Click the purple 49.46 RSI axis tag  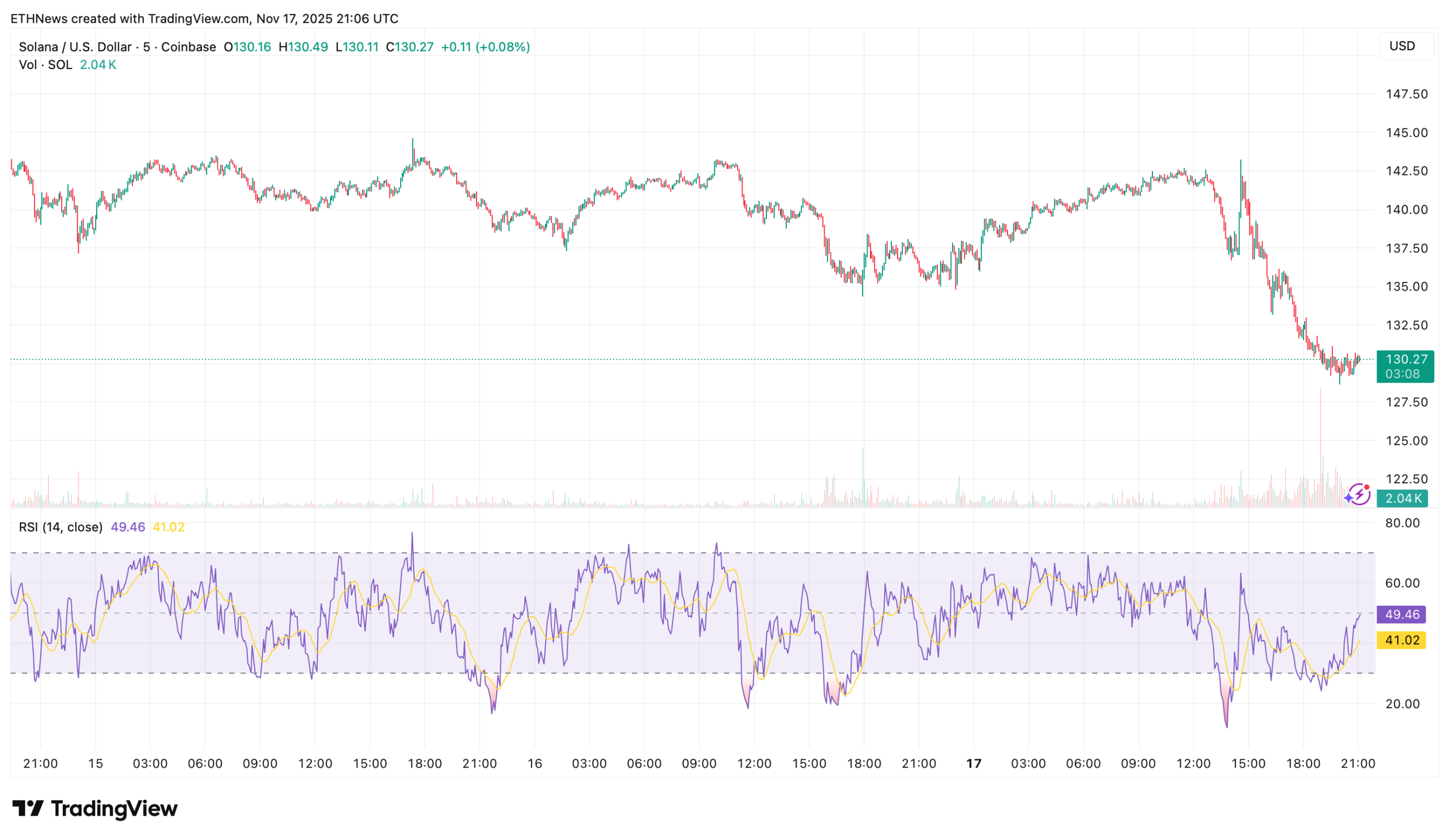tap(1402, 614)
